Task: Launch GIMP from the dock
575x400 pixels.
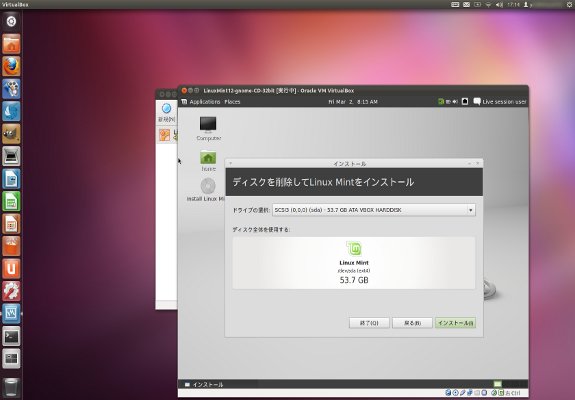Action: click(11, 133)
